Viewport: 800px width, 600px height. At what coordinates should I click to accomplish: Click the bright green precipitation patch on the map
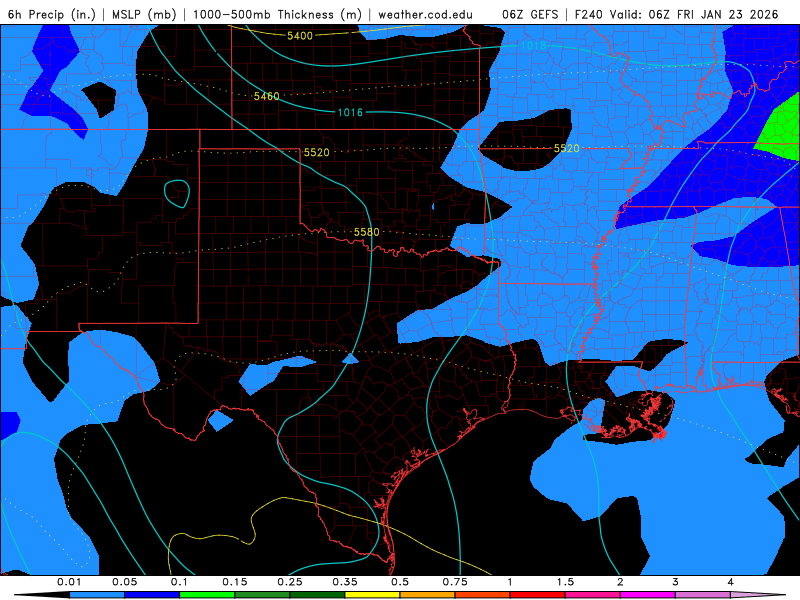[781, 130]
